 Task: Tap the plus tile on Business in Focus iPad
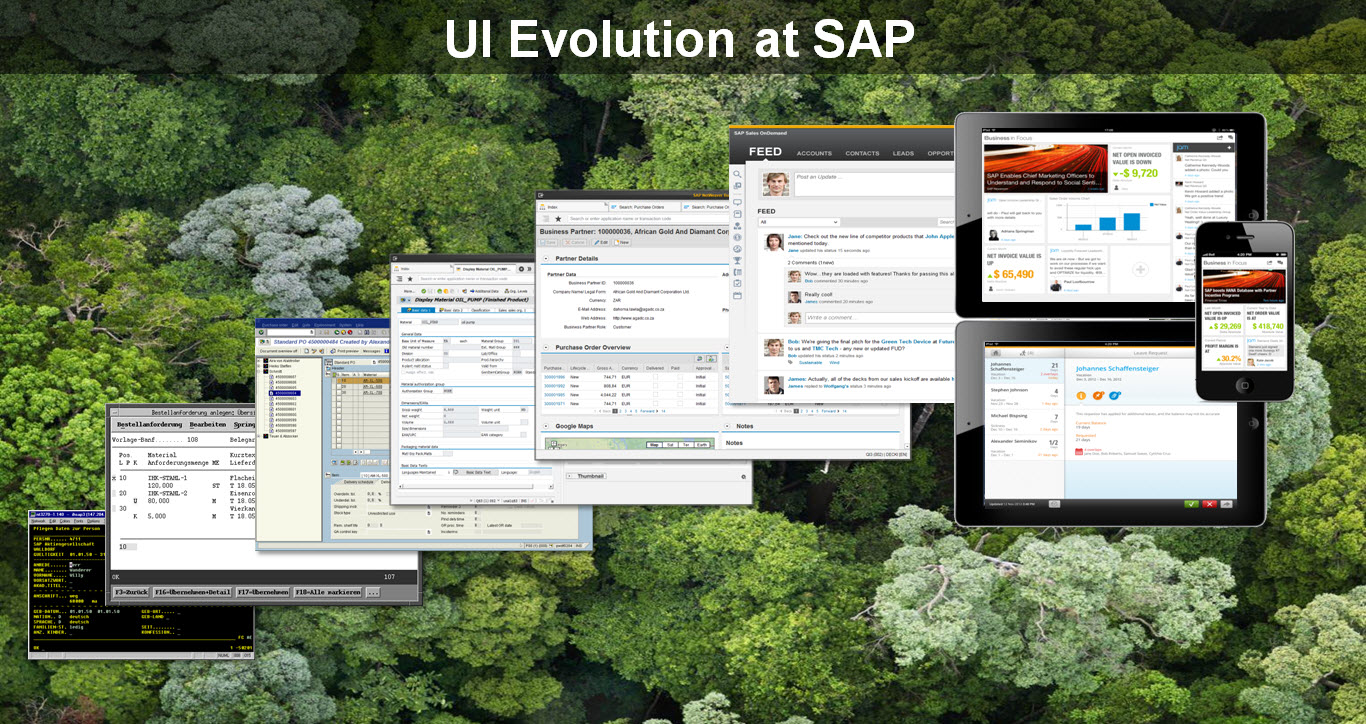pyautogui.click(x=1140, y=269)
